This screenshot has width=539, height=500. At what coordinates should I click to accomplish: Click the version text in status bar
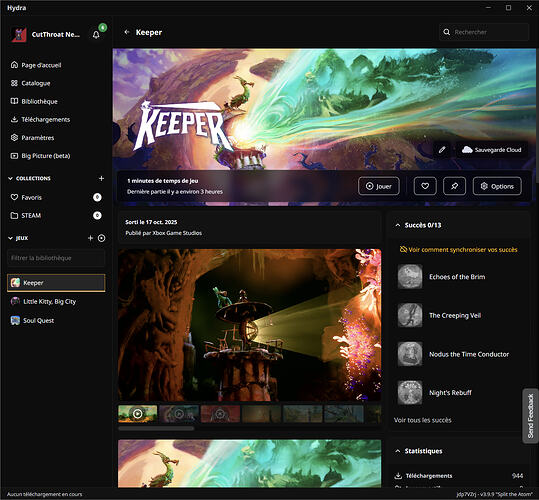494,494
